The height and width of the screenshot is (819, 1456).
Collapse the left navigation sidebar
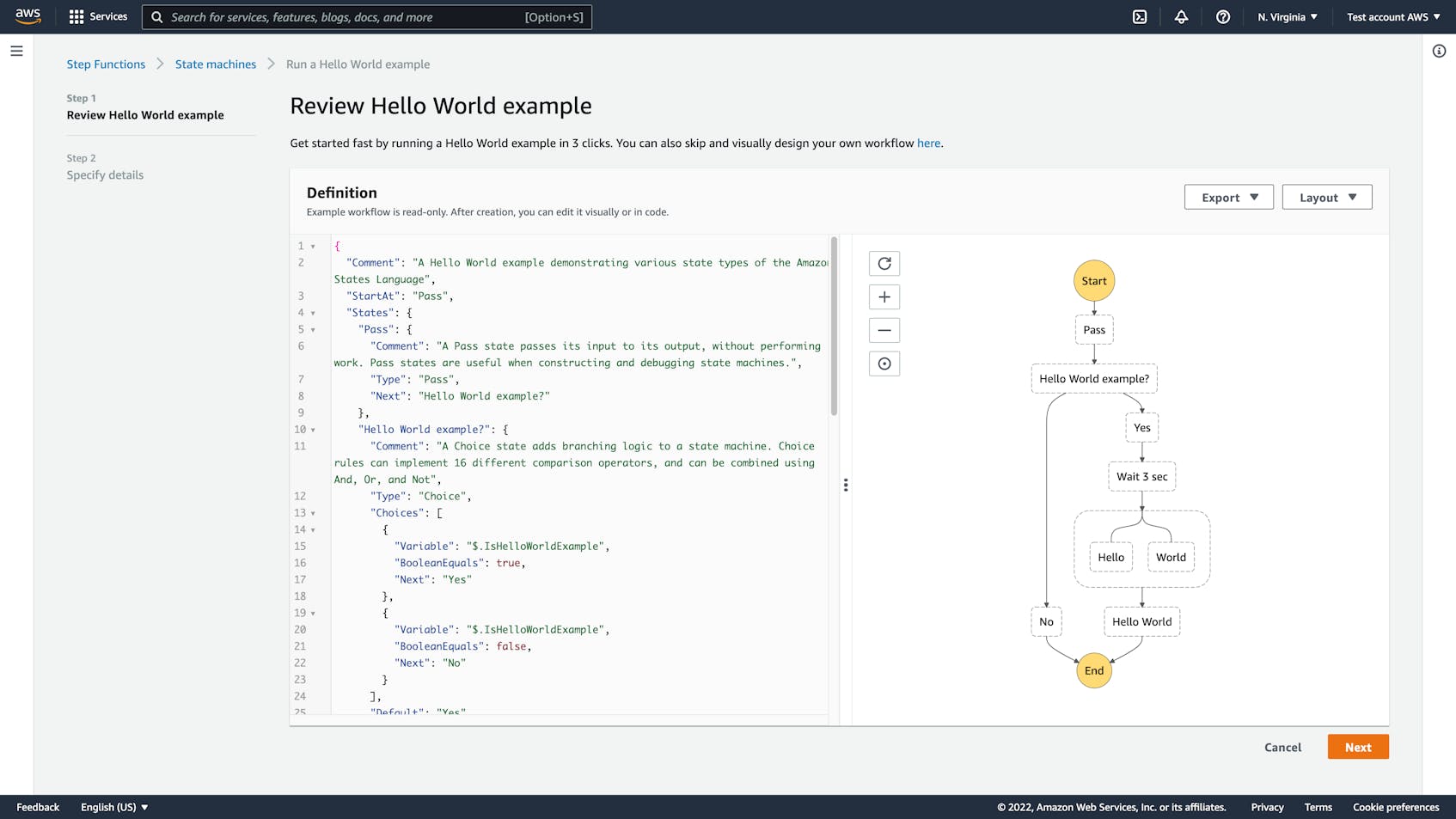tap(16, 51)
